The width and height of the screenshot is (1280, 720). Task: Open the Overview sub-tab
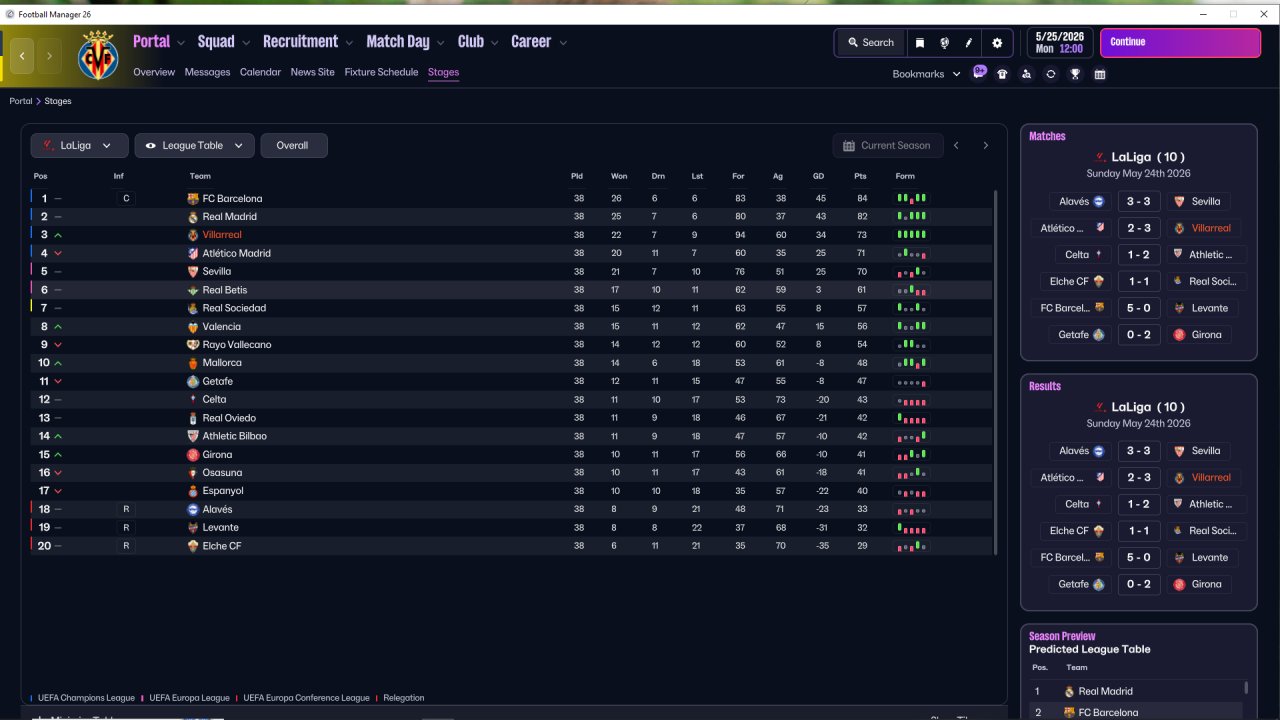[154, 73]
